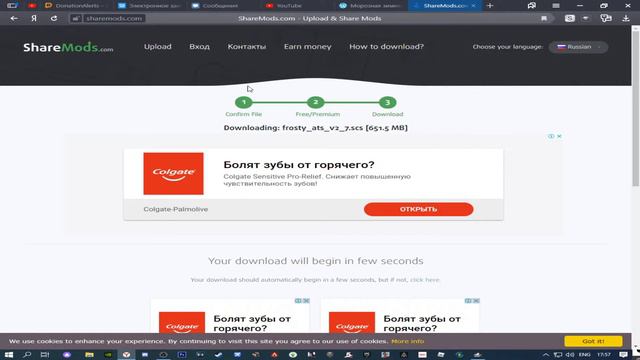Open Photoshop from the taskbar
Viewport: 640px width, 360px height.
pos(182,355)
